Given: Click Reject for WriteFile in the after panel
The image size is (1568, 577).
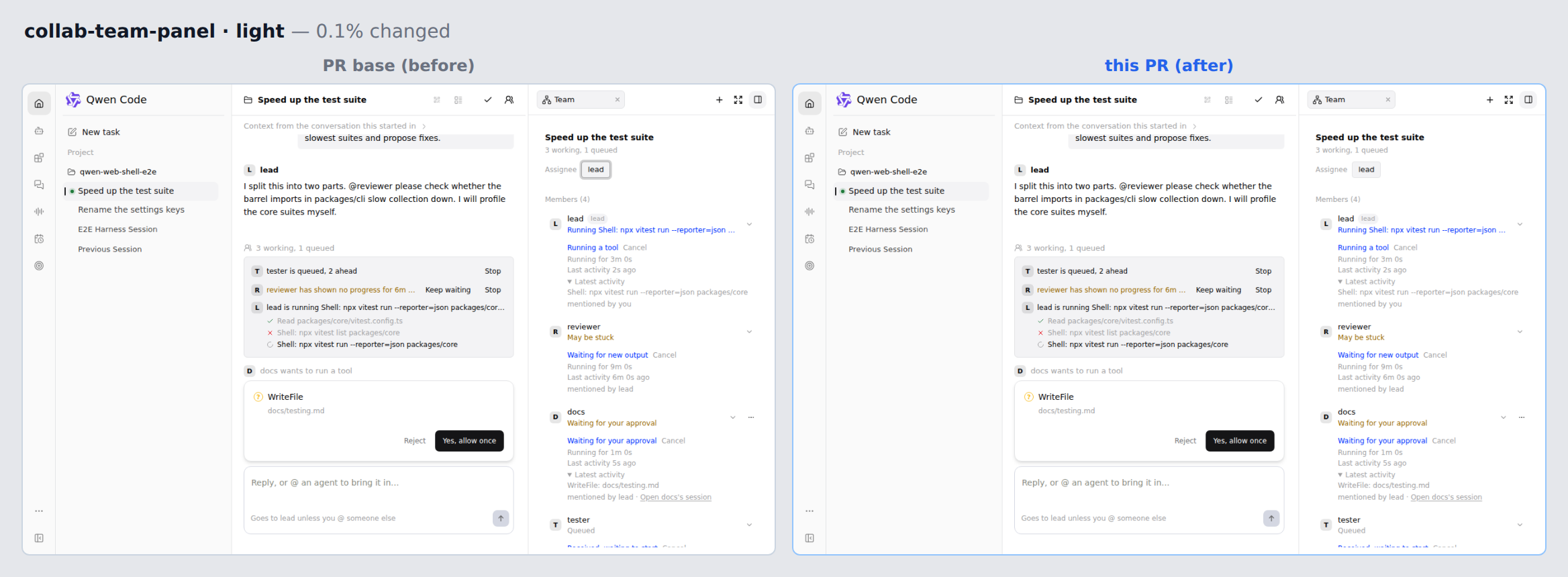Looking at the screenshot, I should point(1185,441).
